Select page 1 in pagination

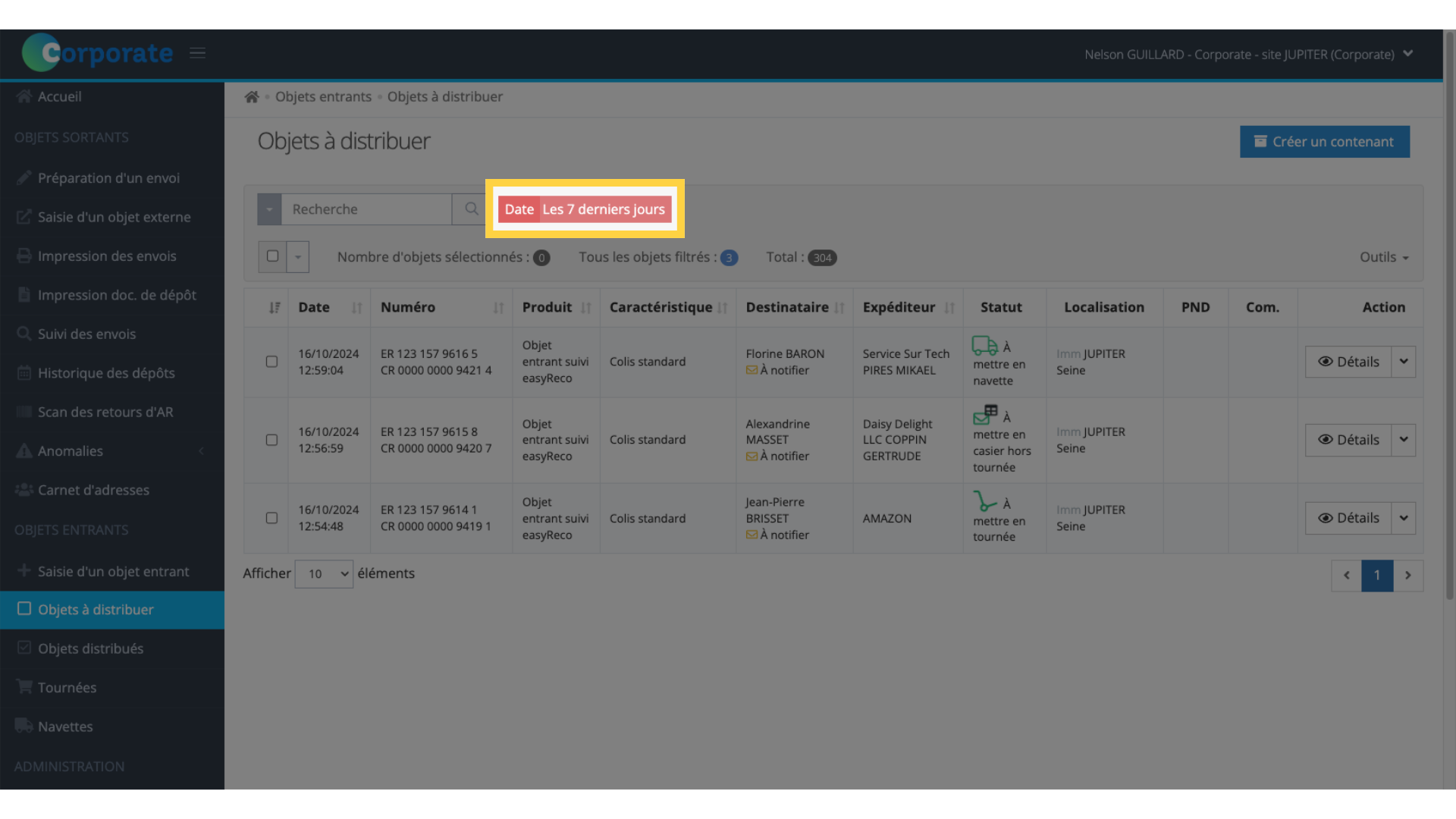pyautogui.click(x=1377, y=576)
